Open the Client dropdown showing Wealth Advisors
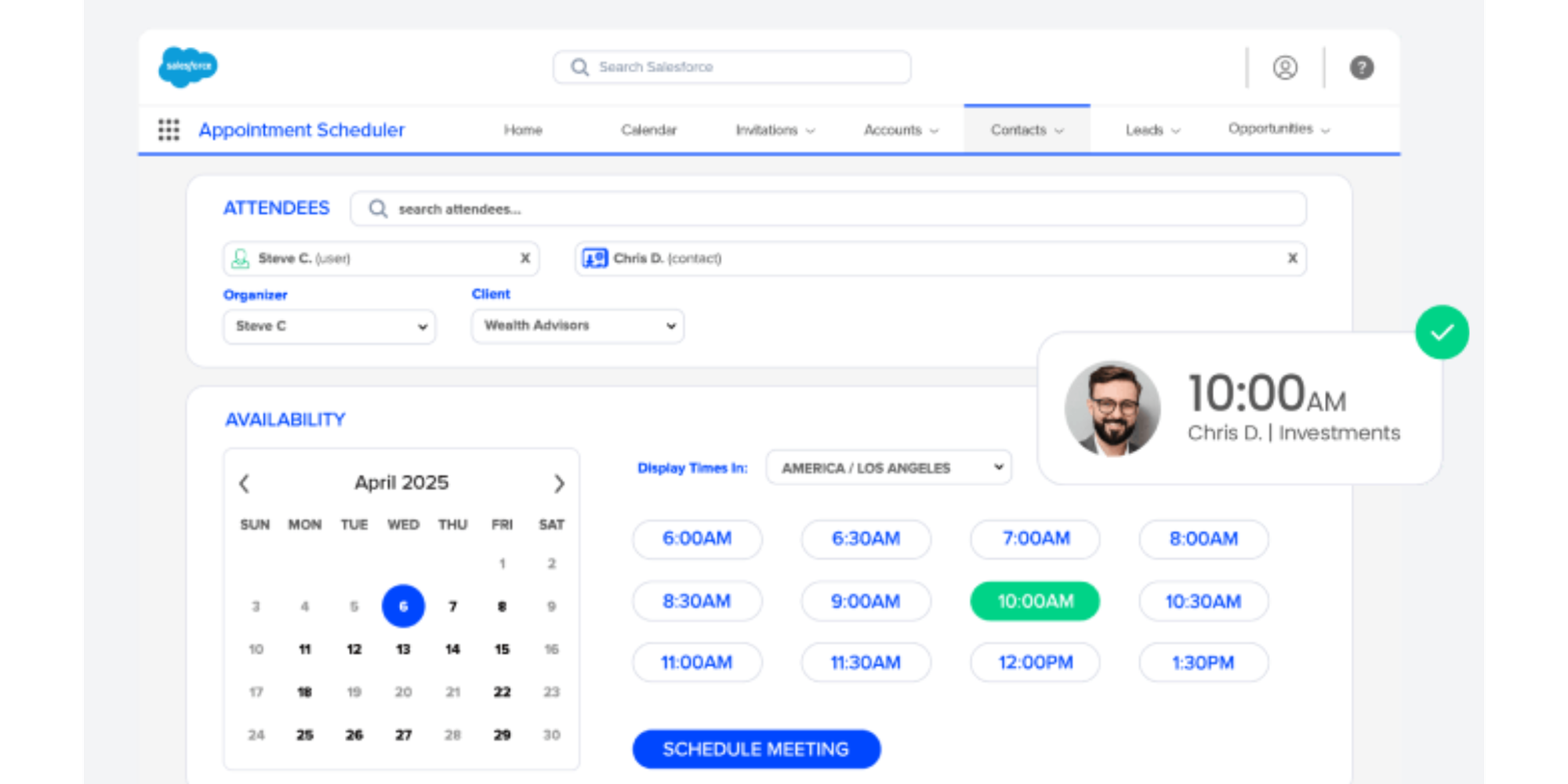 (x=577, y=325)
